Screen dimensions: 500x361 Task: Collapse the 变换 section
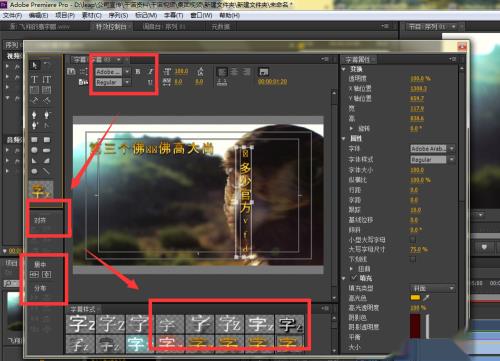click(x=344, y=69)
